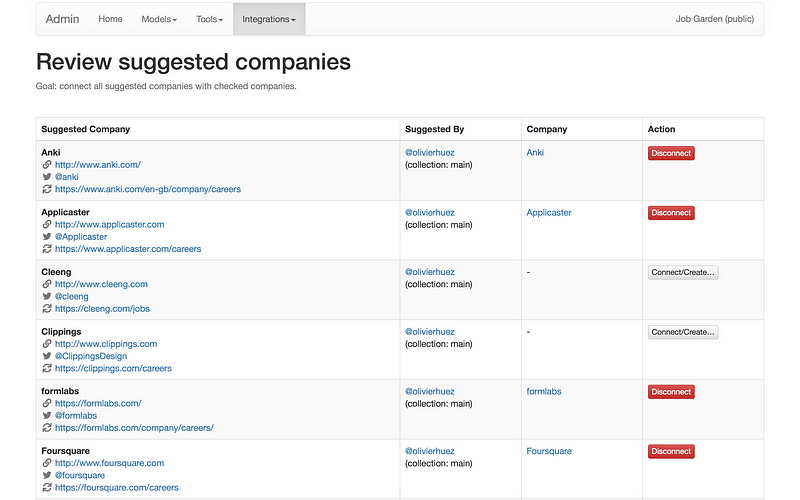Open formlabs.com/company/careers/ link
Image resolution: width=800 pixels, height=500 pixels.
(134, 428)
